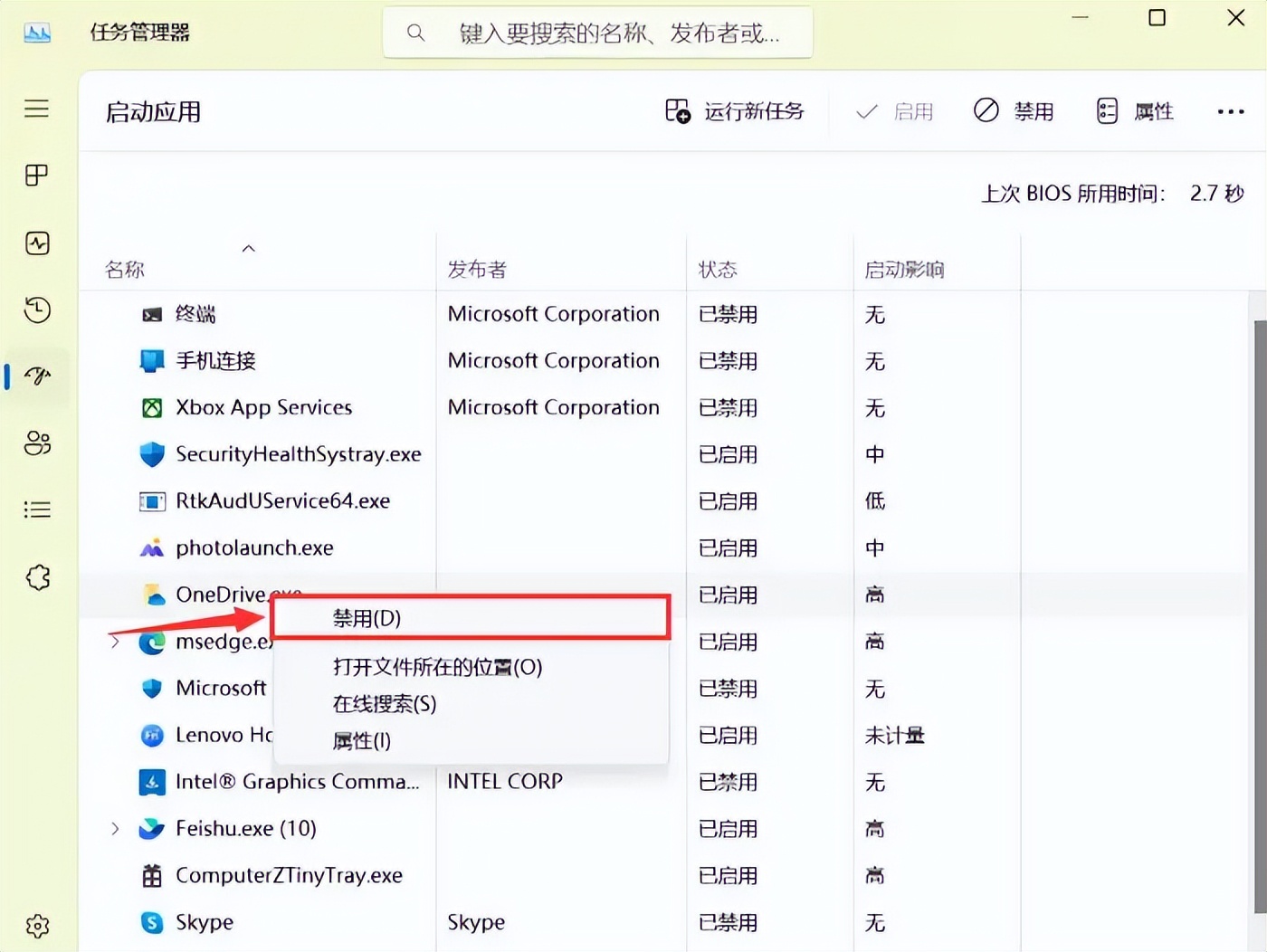The image size is (1267, 952).
Task: Open the Details view
Action: click(x=36, y=509)
